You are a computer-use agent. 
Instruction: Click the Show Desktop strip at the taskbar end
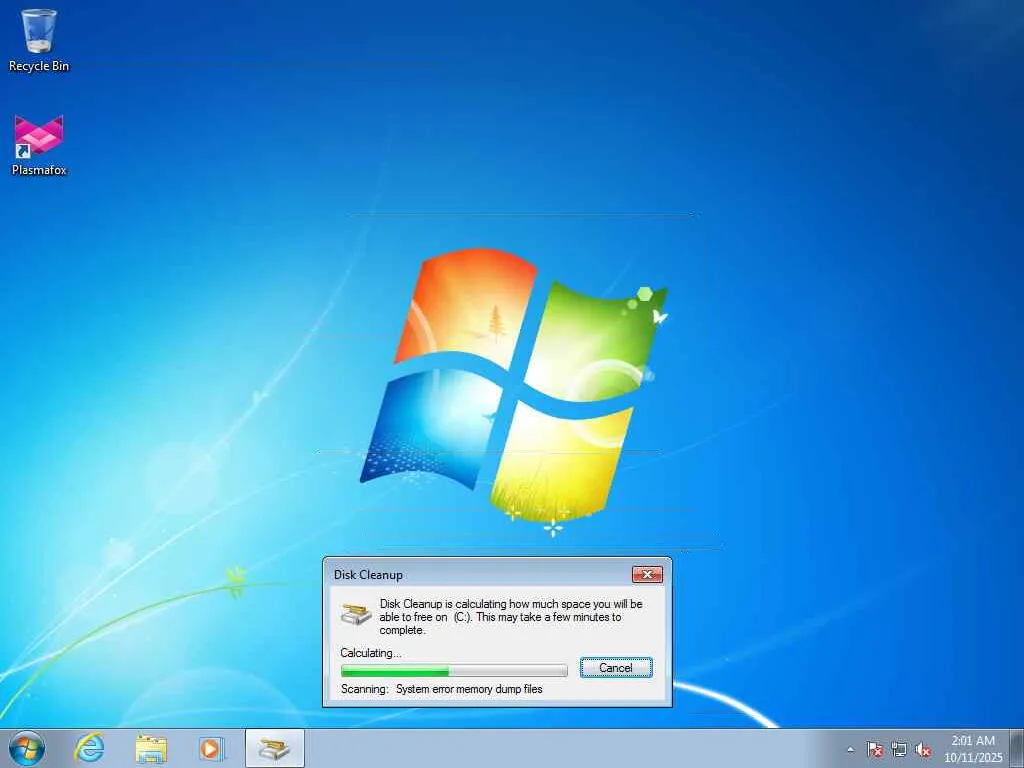pos(1018,748)
